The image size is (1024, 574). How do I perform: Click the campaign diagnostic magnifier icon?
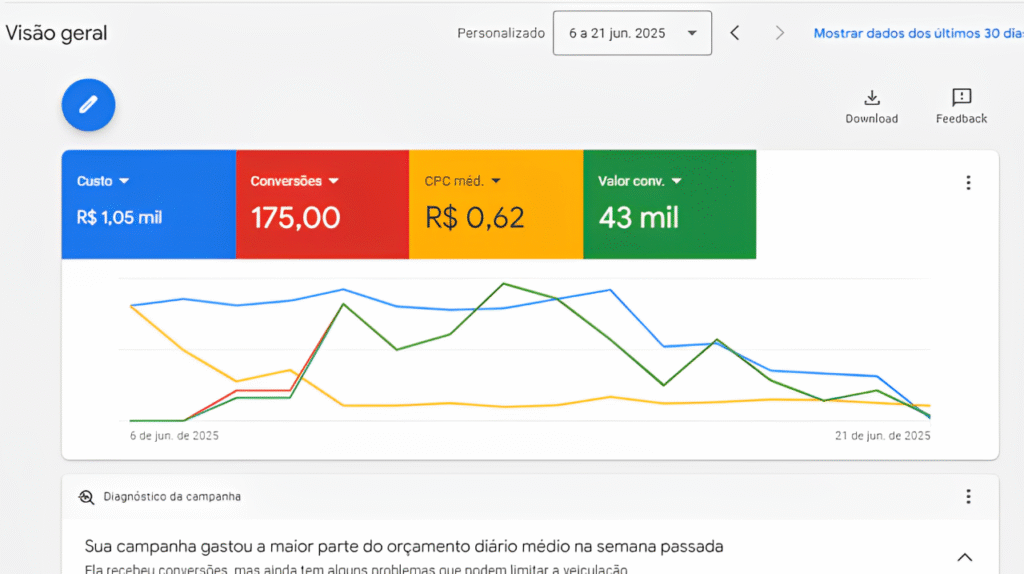pyautogui.click(x=86, y=497)
